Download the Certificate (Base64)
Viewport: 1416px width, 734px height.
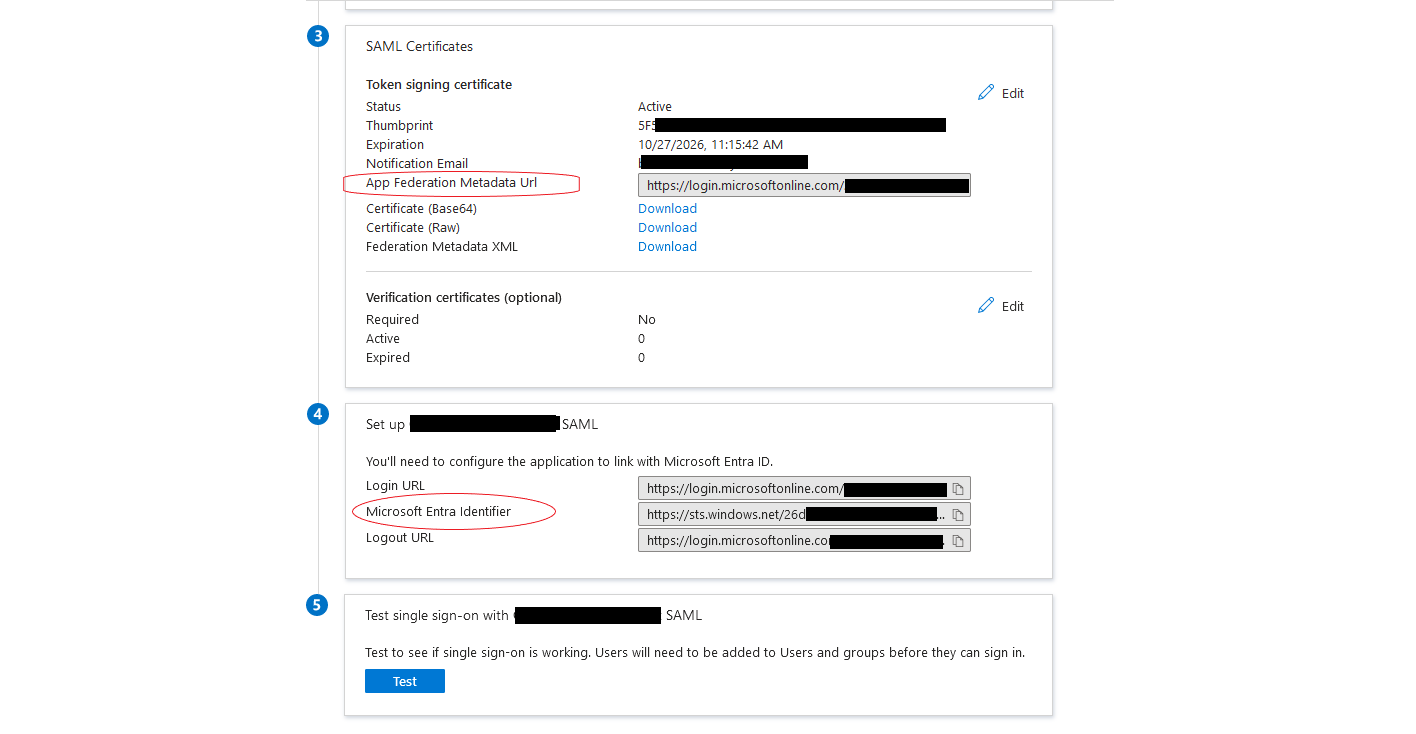pos(667,209)
